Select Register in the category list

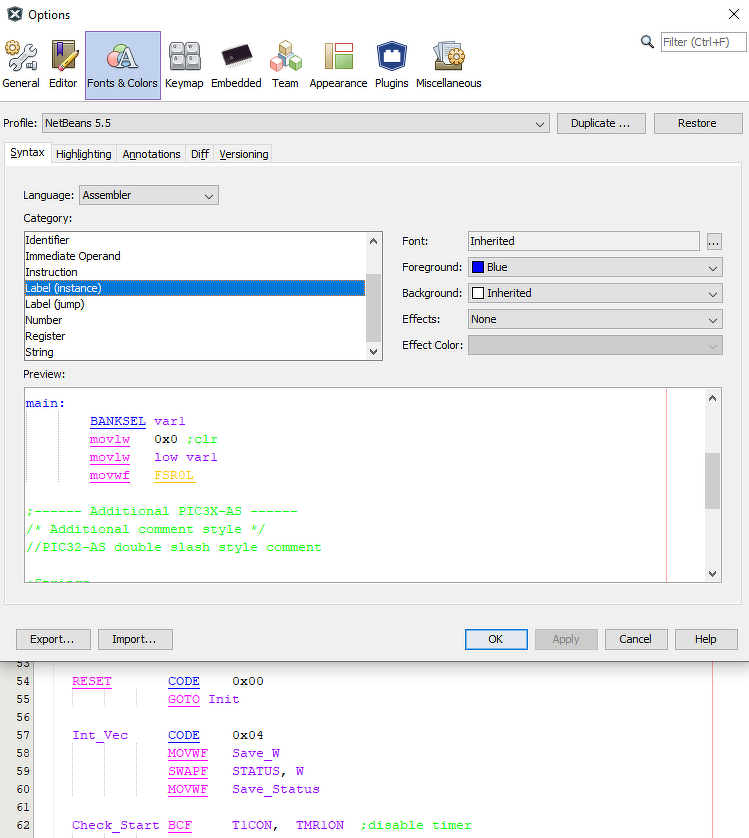(x=195, y=336)
